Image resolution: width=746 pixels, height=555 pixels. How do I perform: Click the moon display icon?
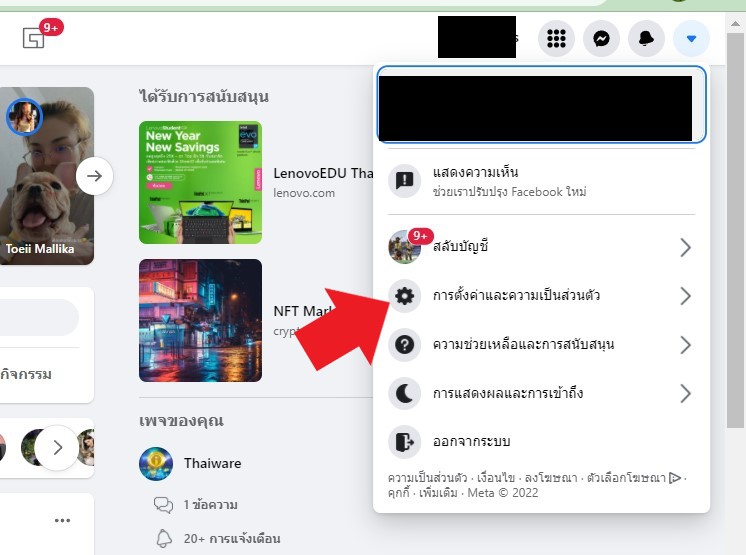click(404, 394)
